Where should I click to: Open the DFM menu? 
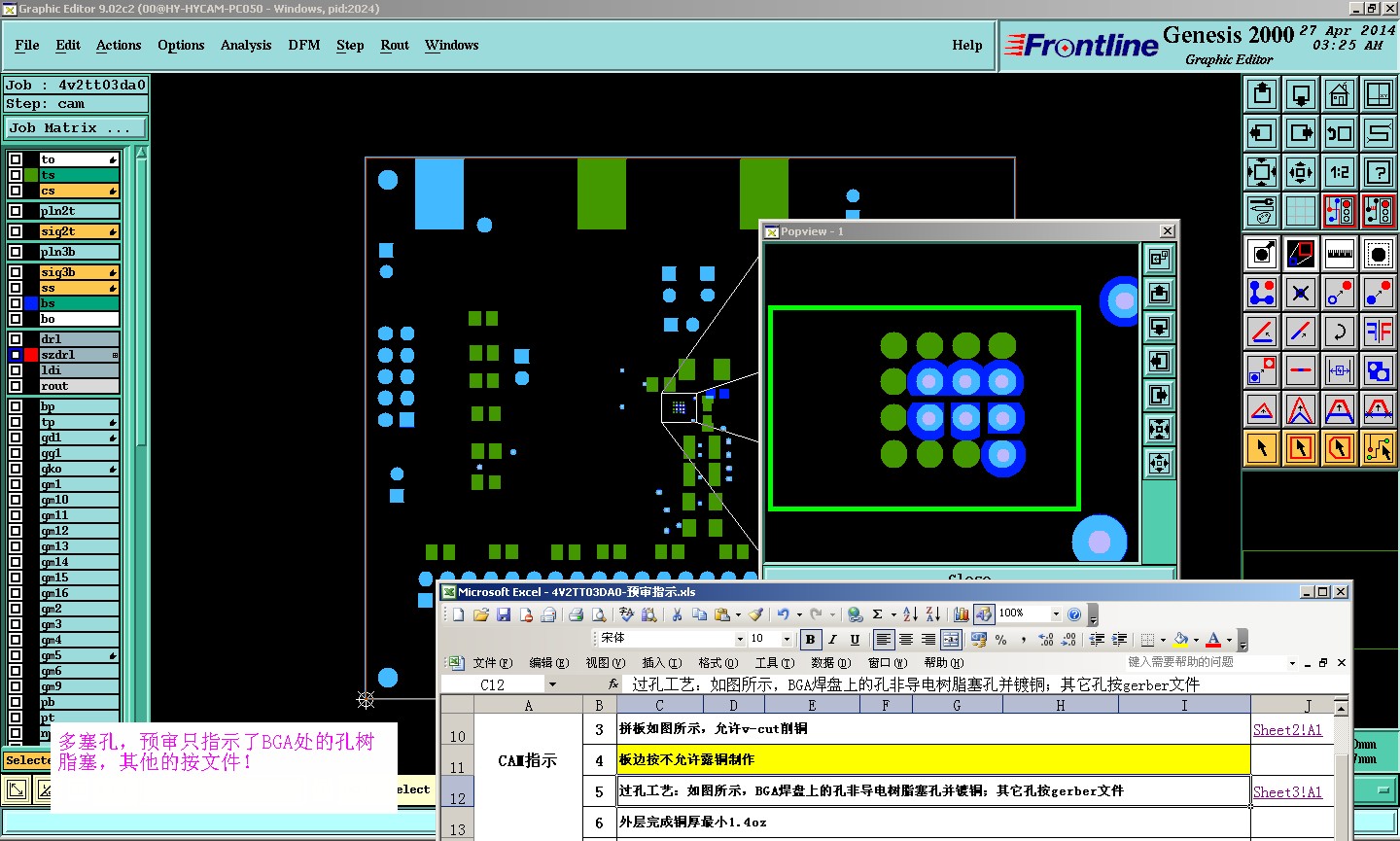pos(304,45)
